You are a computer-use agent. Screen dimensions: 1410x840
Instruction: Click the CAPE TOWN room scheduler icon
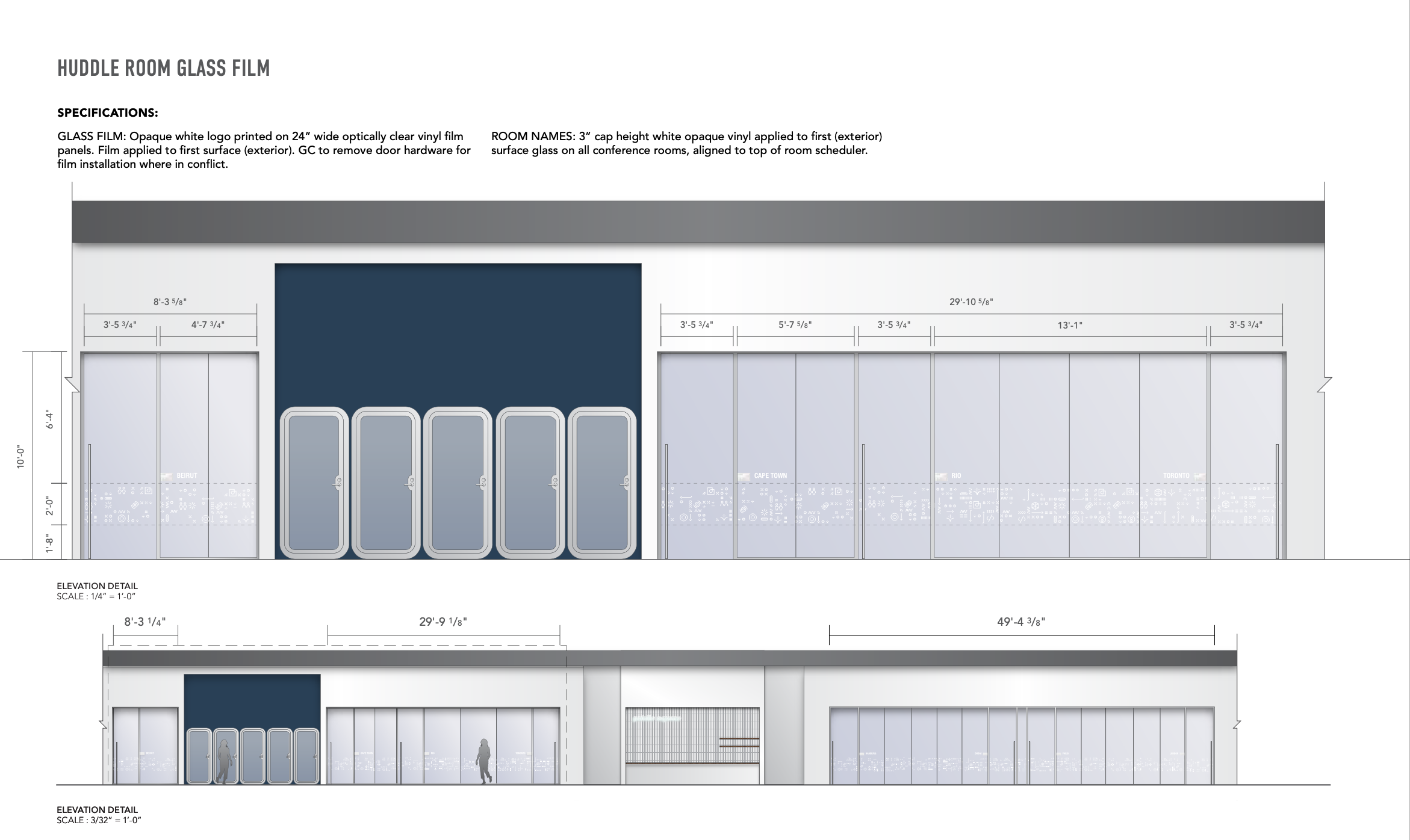coord(744,475)
